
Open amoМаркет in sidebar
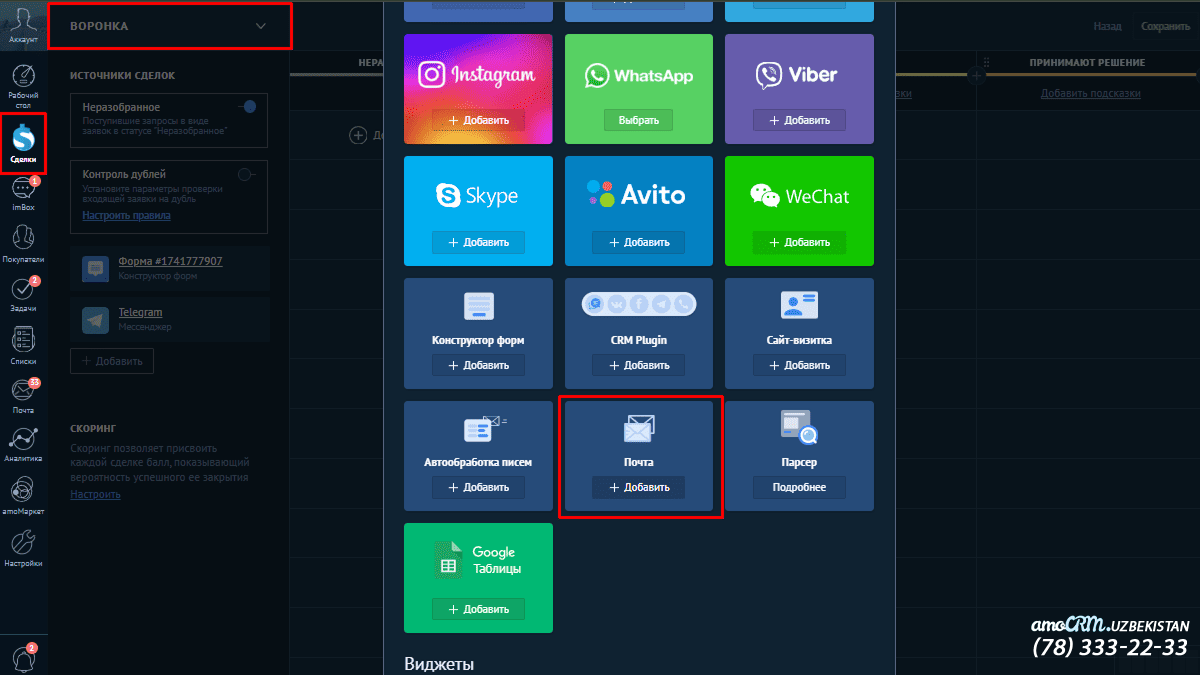23,496
